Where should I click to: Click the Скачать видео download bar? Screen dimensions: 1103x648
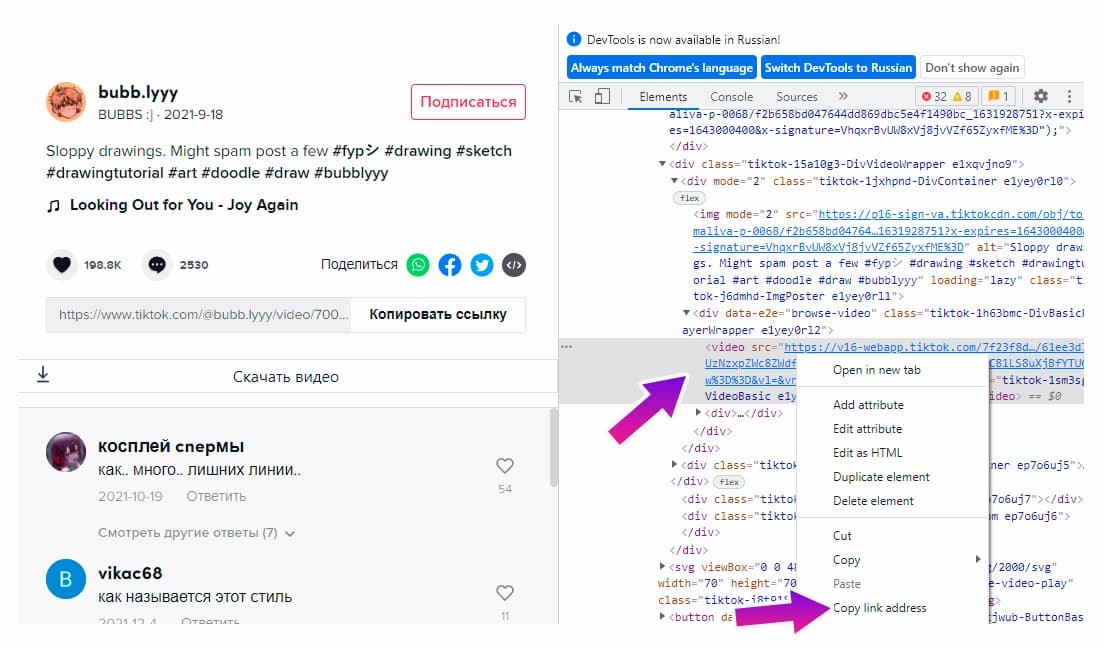click(285, 377)
